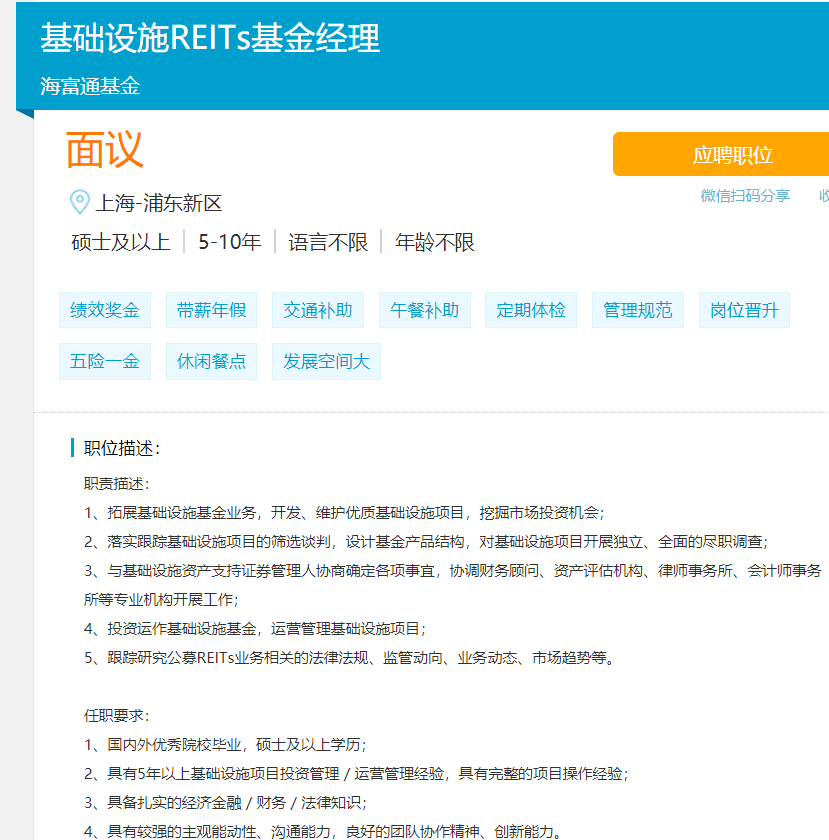
Task: Click the 收藏 collect link at top right
Action: coord(822,197)
